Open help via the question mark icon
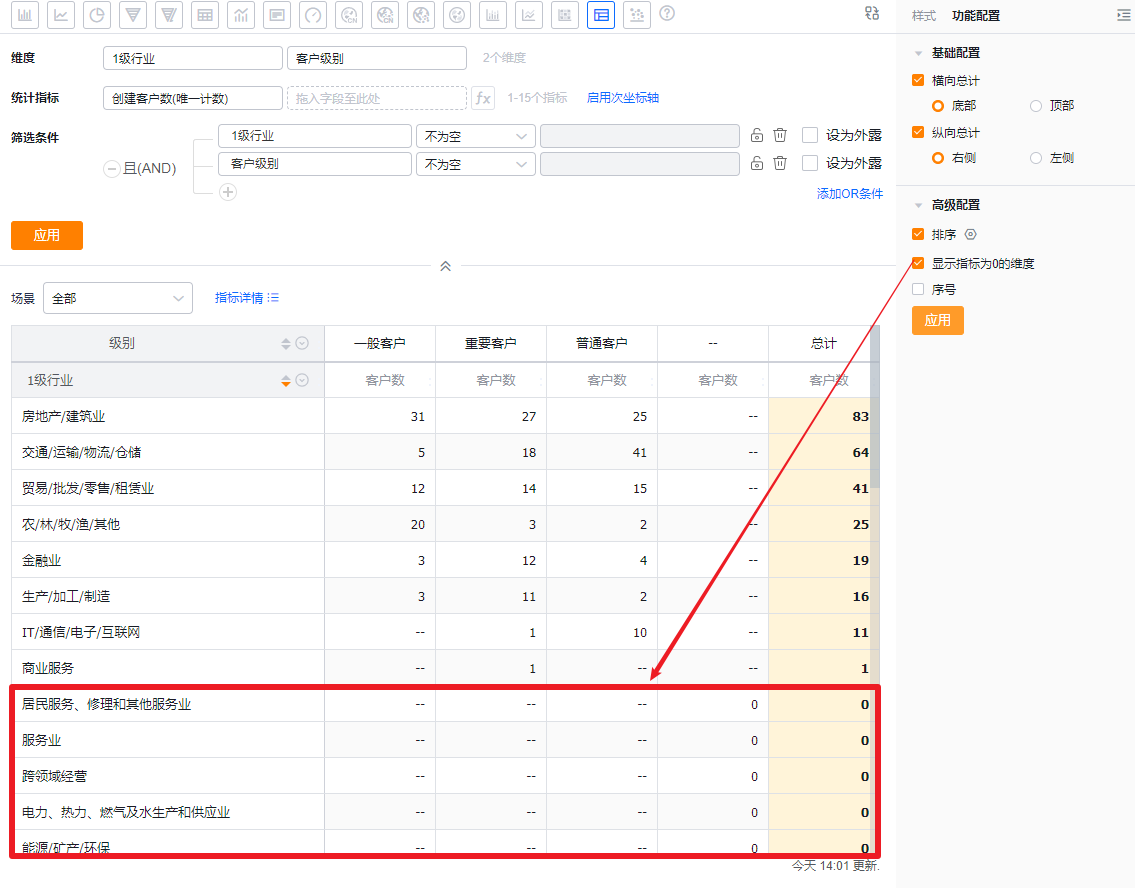Screen dimensions: 1135x888 [x=667, y=14]
